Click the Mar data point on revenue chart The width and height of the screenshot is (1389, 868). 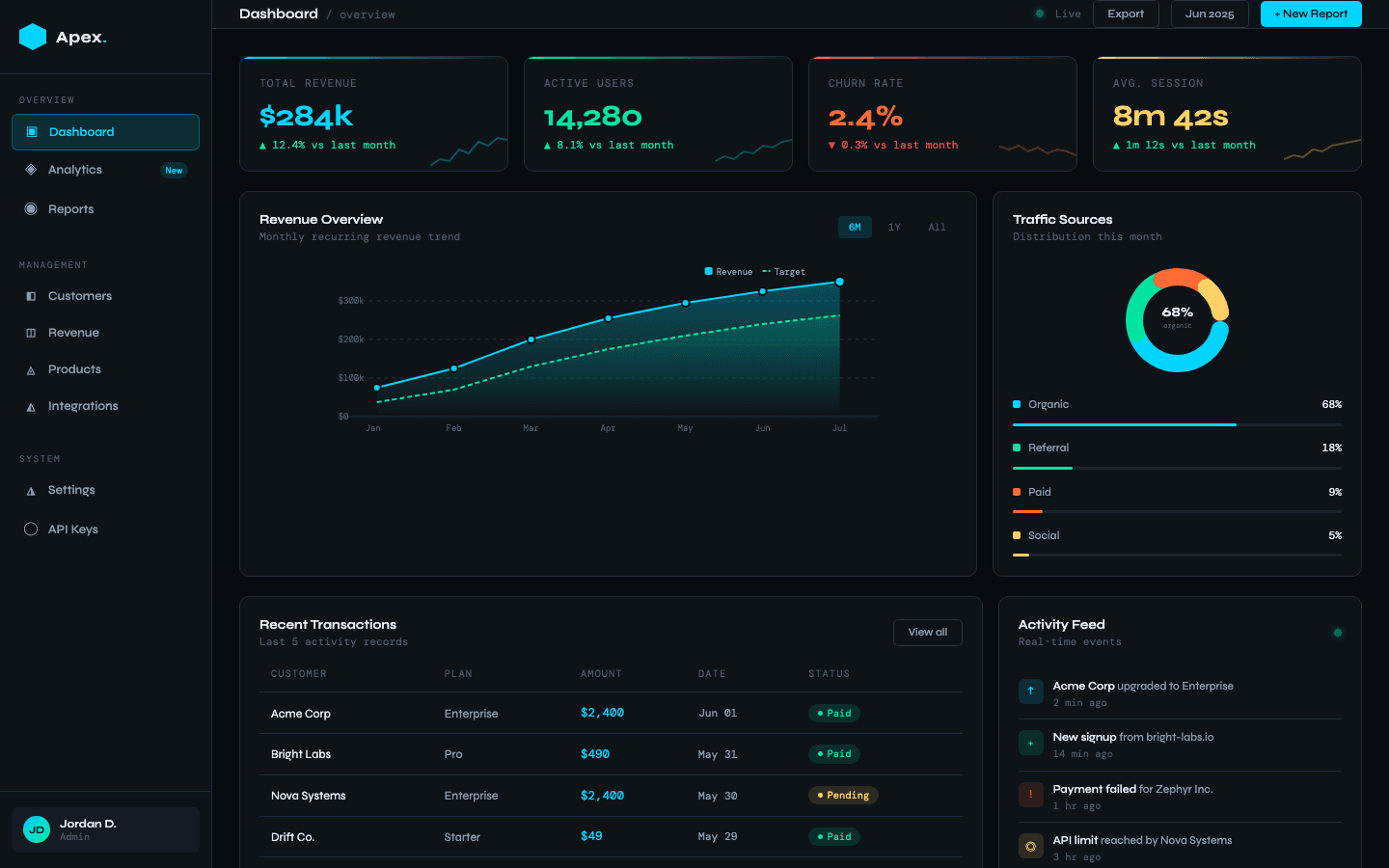[531, 339]
